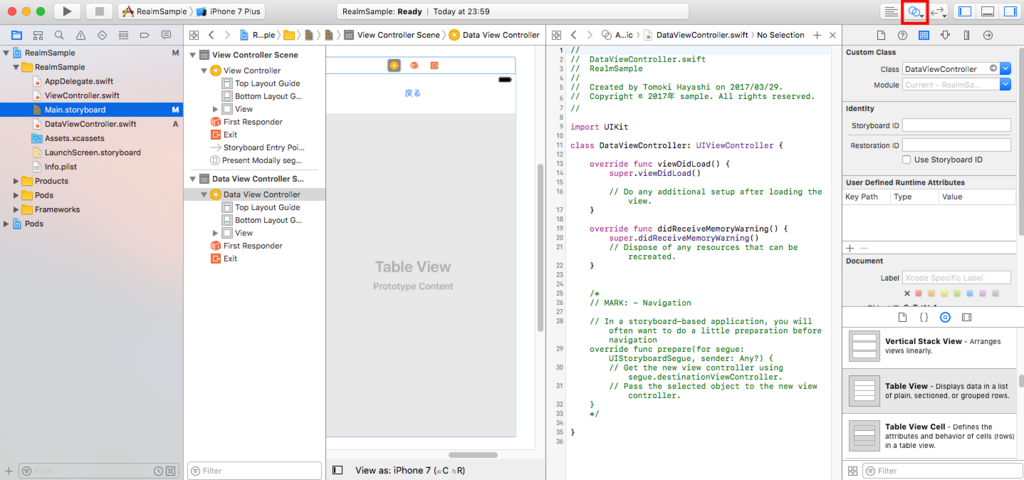Pick the purple document label color
The width and height of the screenshot is (1024, 480).
click(982, 294)
